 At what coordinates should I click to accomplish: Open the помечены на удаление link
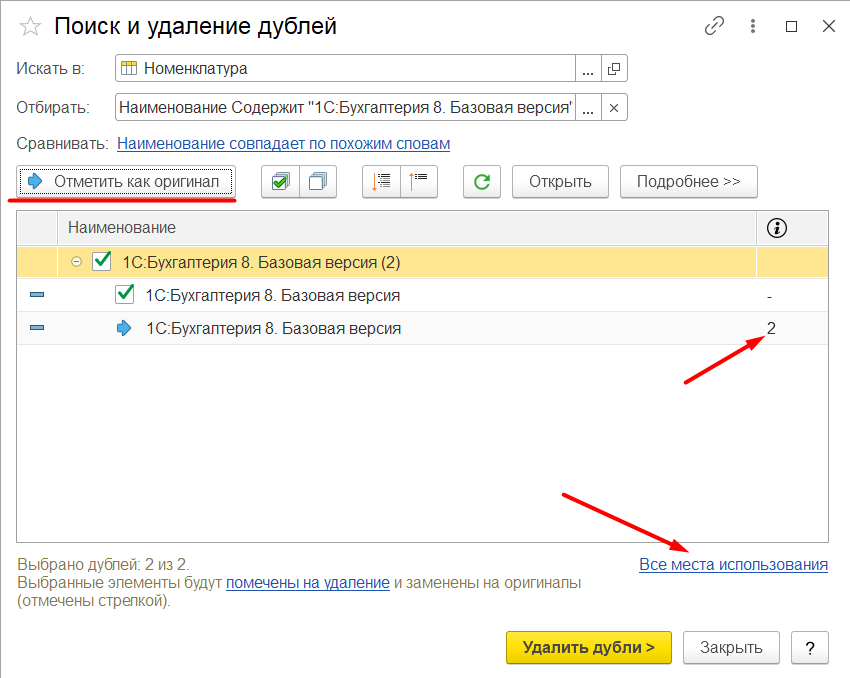[308, 583]
